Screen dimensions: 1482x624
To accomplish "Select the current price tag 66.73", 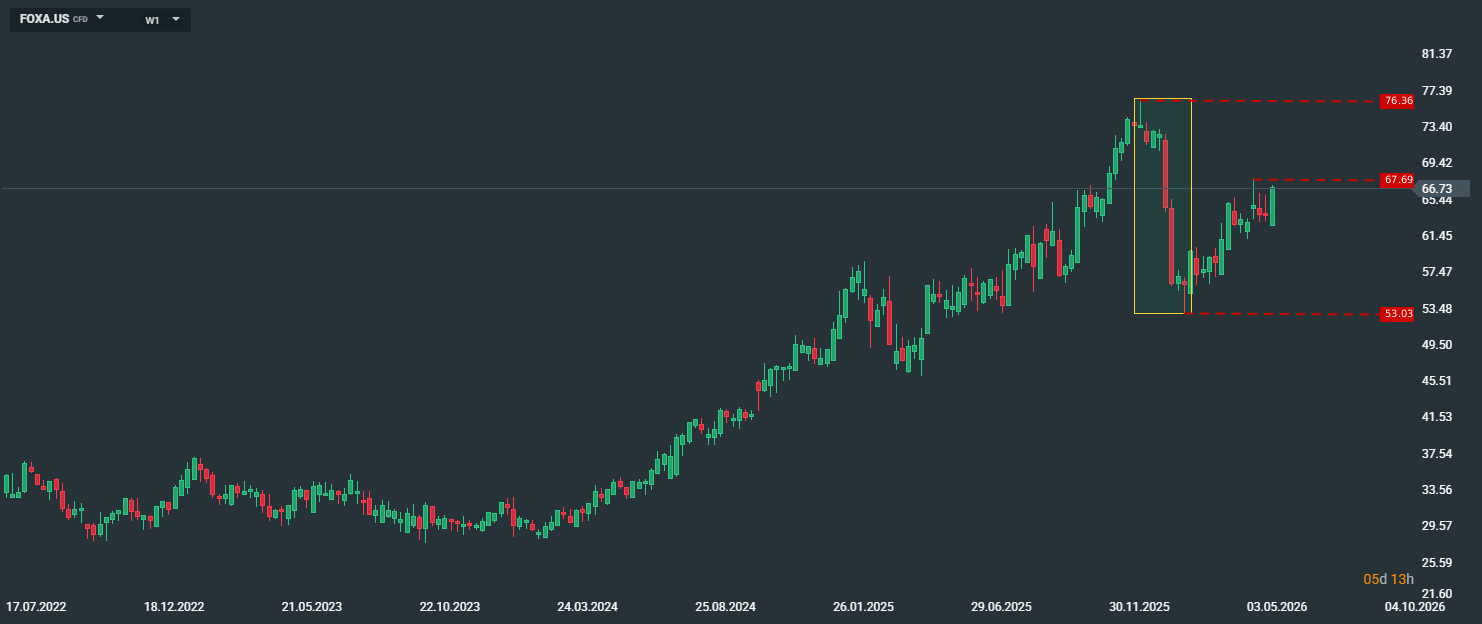I will tap(1437, 188).
